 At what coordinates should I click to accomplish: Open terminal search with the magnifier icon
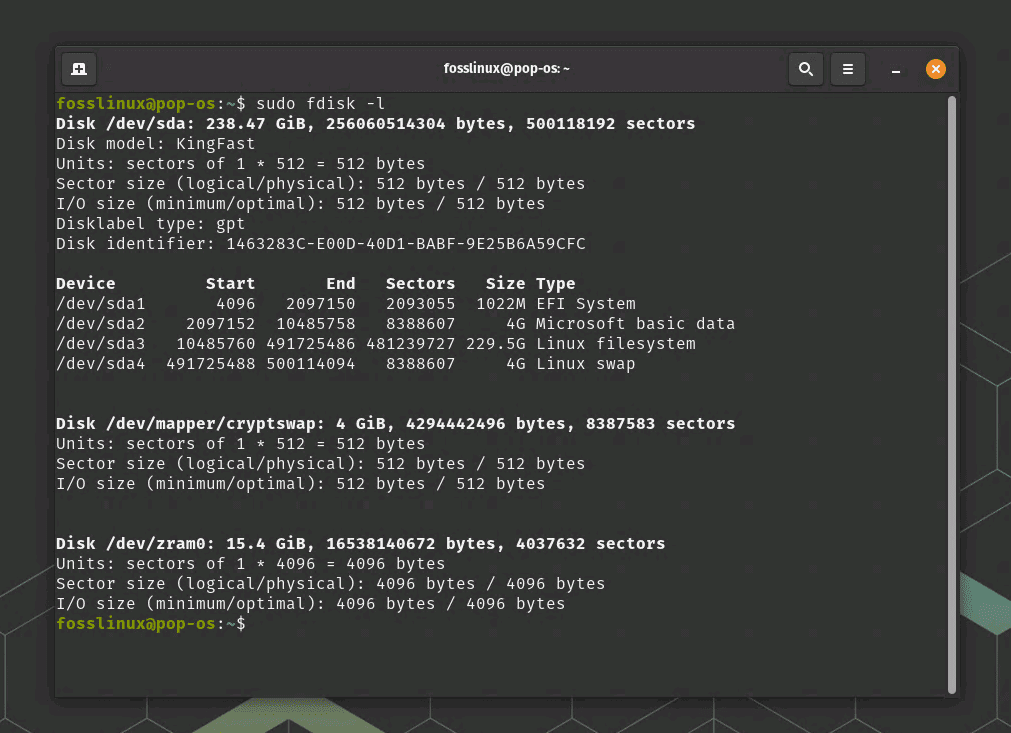[805, 69]
